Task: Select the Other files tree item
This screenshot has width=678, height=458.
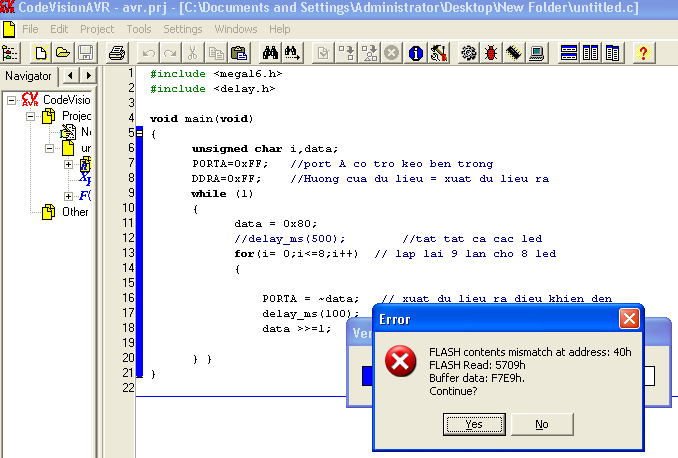Action: coord(75,212)
